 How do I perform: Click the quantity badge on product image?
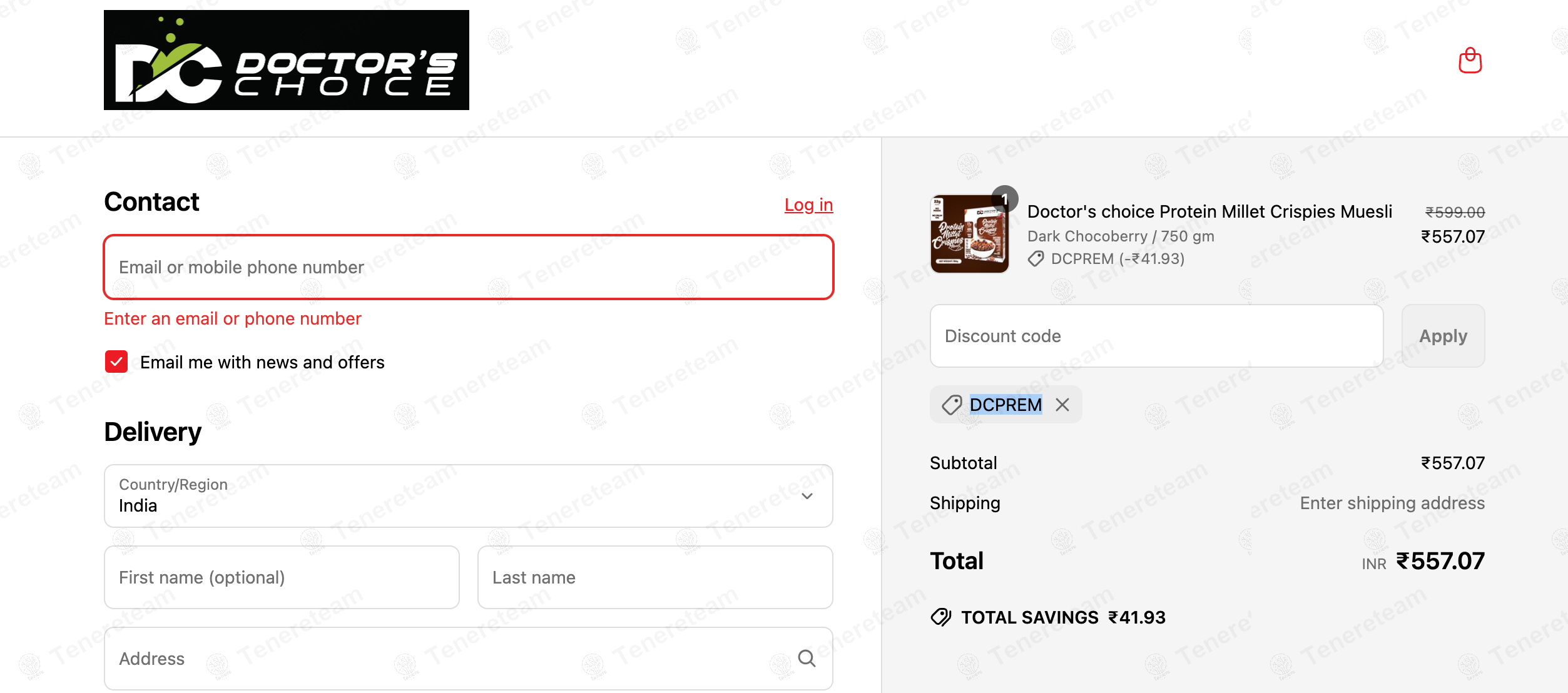pos(1005,199)
